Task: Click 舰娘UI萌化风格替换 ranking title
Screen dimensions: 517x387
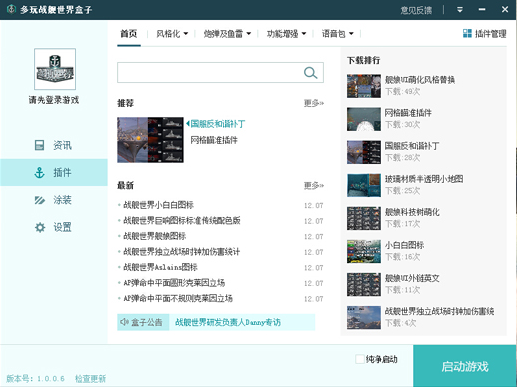Action: tap(420, 80)
